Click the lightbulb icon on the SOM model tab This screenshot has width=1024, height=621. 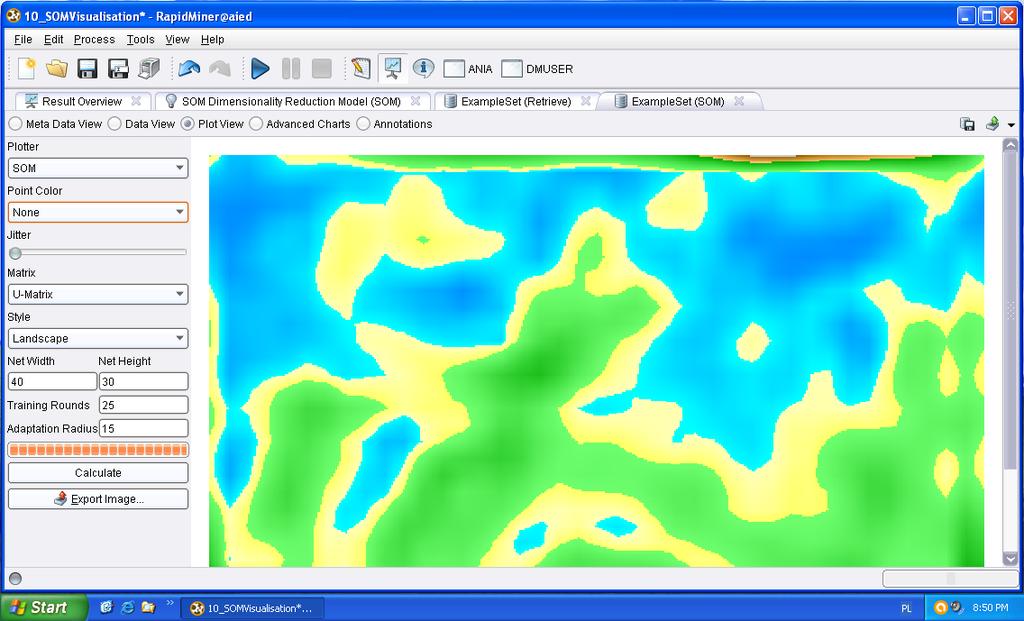pos(171,101)
